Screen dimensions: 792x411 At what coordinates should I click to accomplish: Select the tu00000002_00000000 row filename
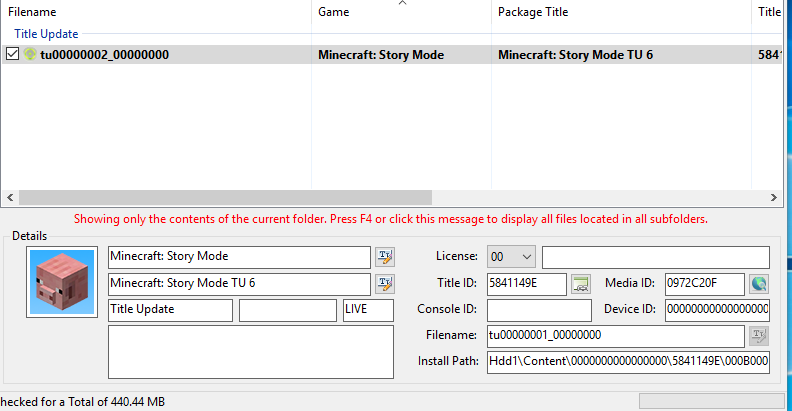click(105, 55)
